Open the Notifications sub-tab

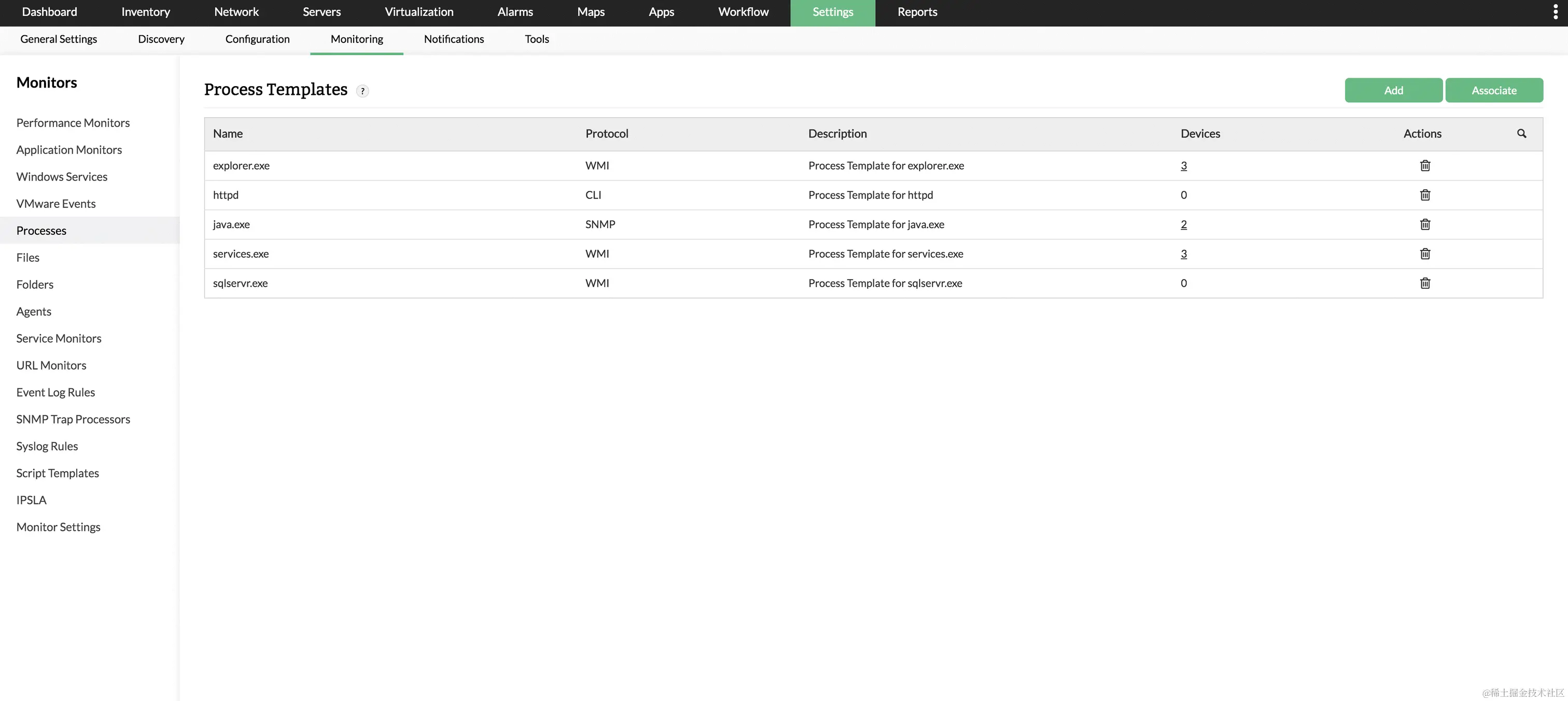[454, 39]
